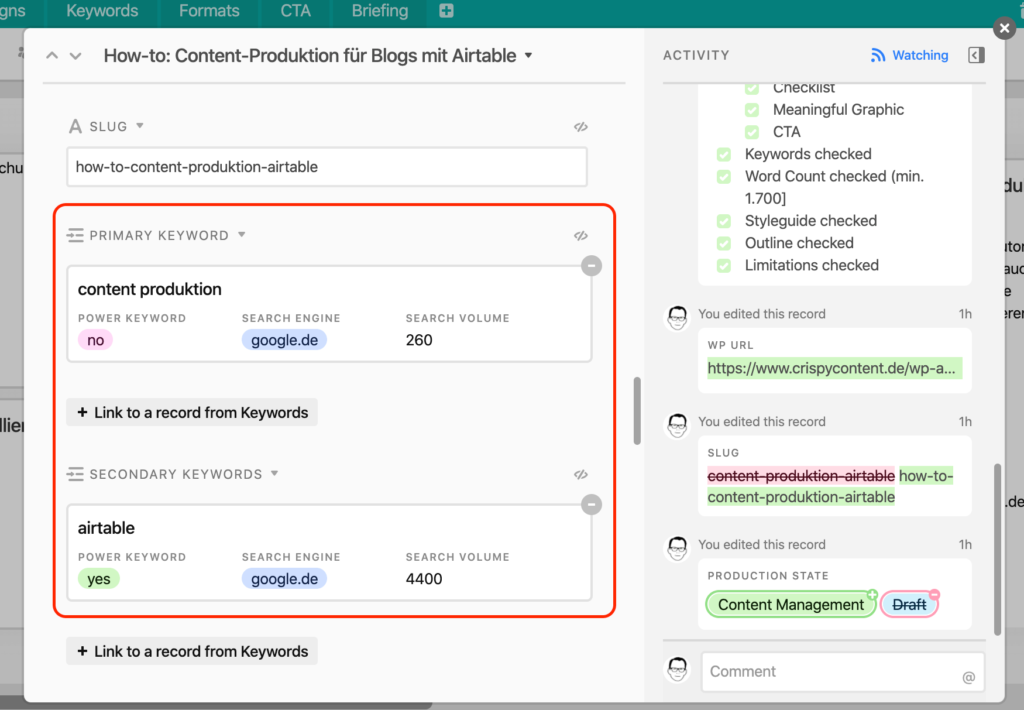The image size is (1024, 710).
Task: Toggle the Word Count checked checkbox
Action: click(724, 176)
